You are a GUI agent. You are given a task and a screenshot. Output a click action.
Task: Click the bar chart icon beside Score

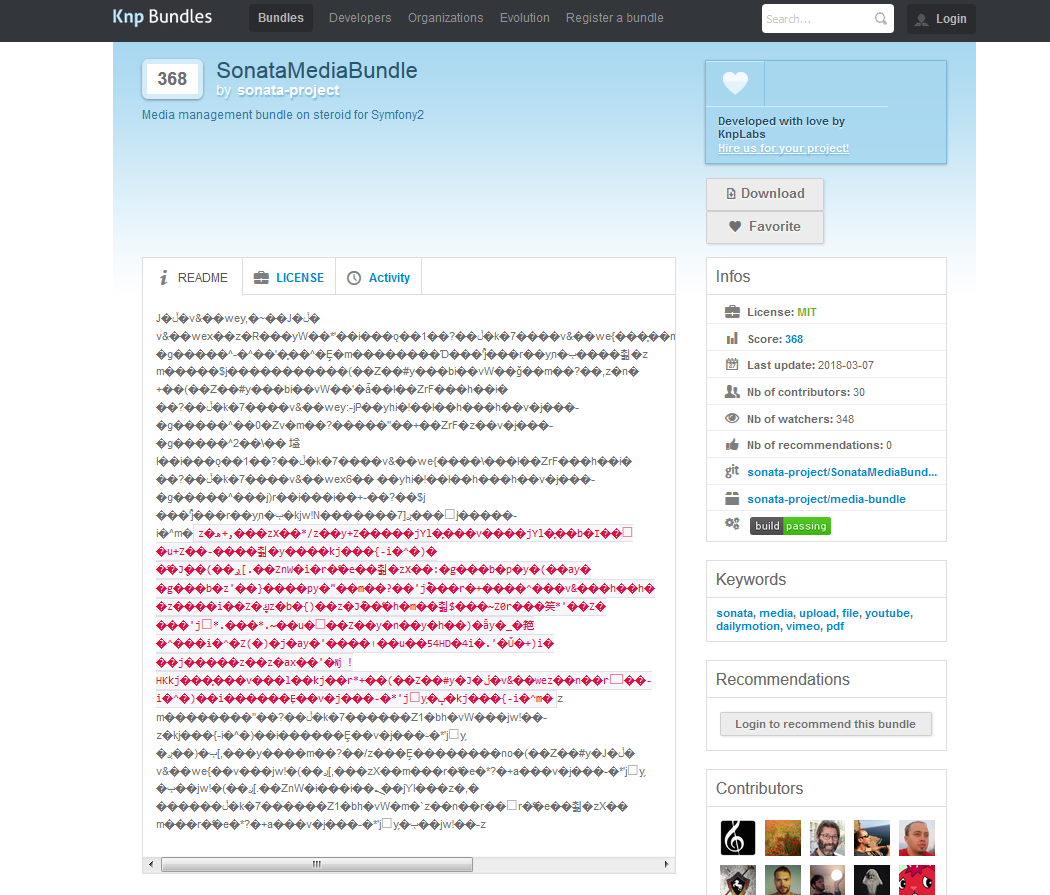coord(732,338)
